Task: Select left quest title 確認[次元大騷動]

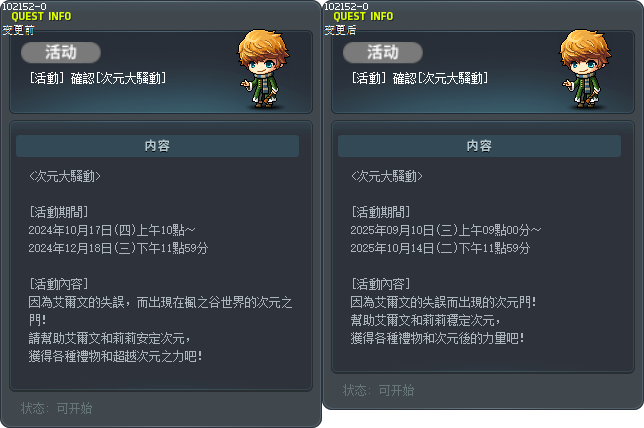Action: (98, 78)
